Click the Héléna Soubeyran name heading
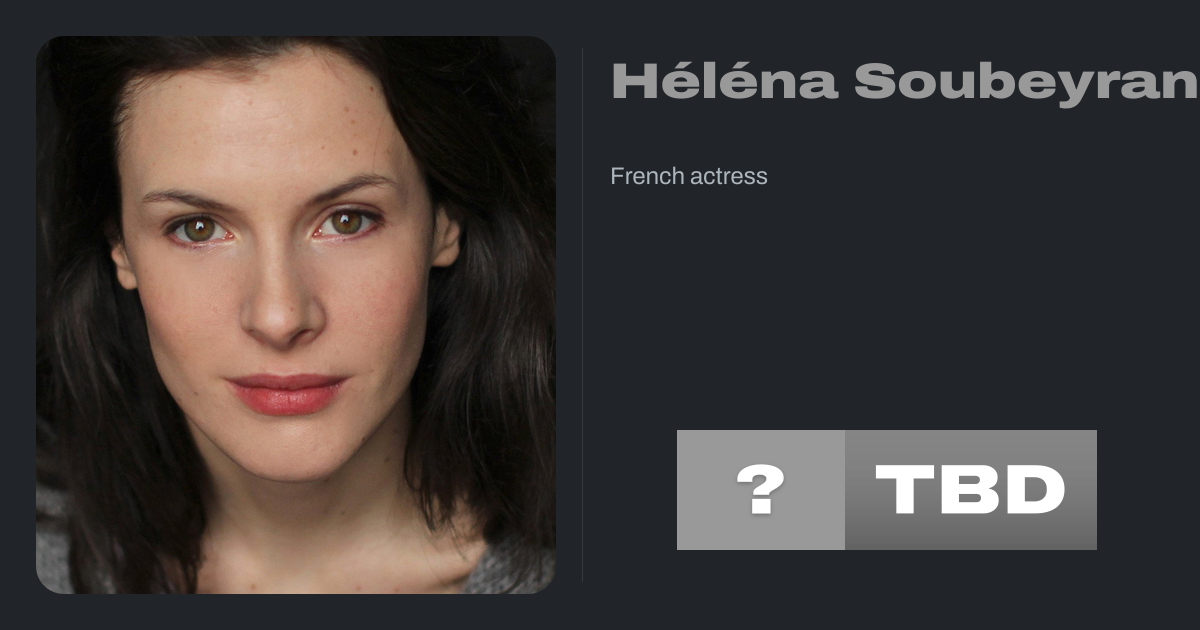 coord(905,82)
